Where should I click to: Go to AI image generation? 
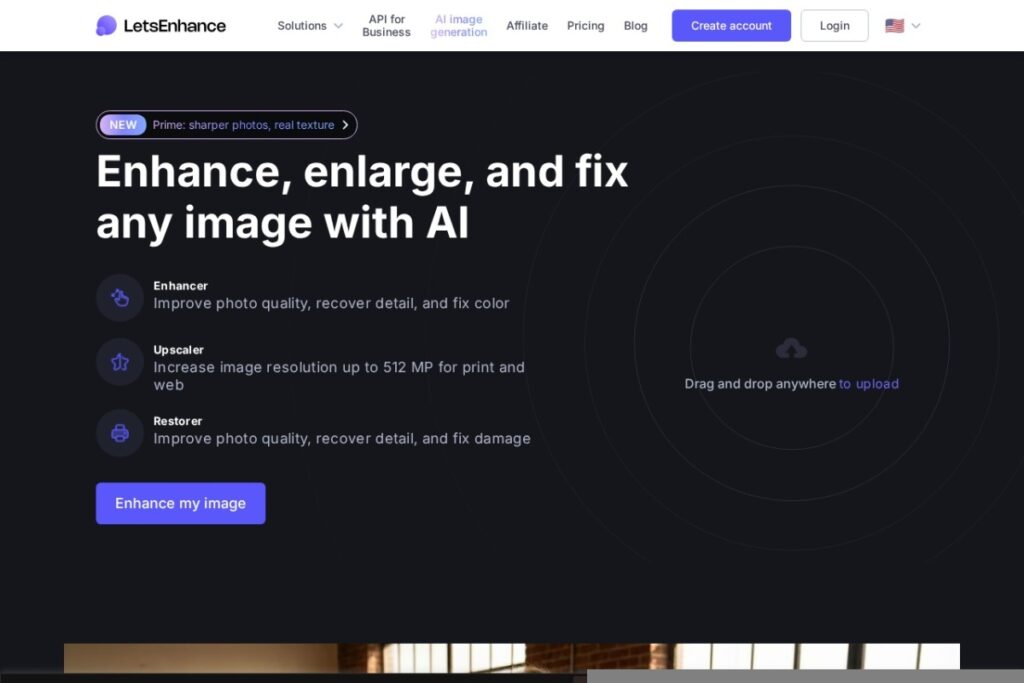(x=458, y=25)
